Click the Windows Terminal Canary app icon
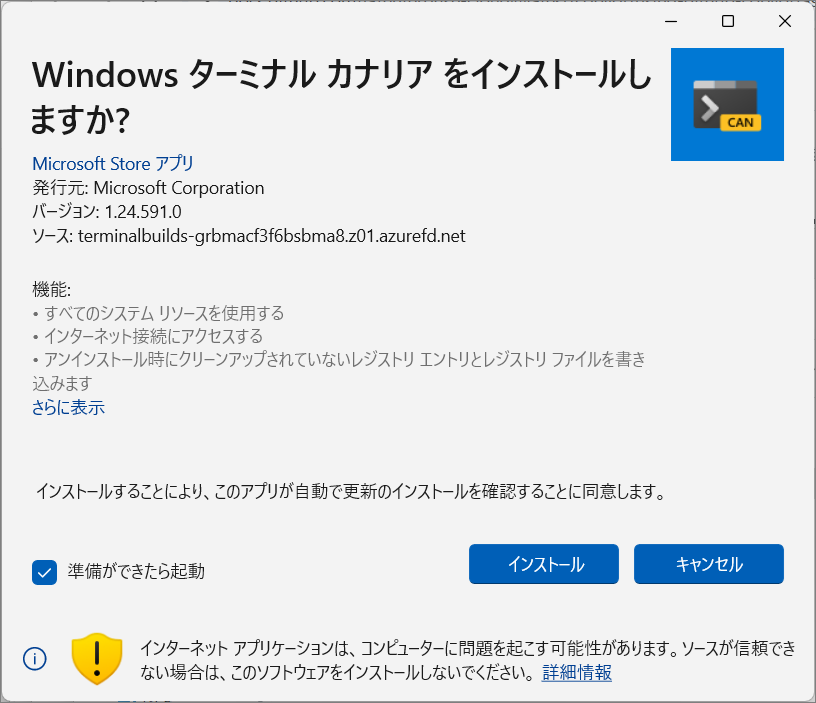Screen dimensions: 816x703 tap(727, 105)
